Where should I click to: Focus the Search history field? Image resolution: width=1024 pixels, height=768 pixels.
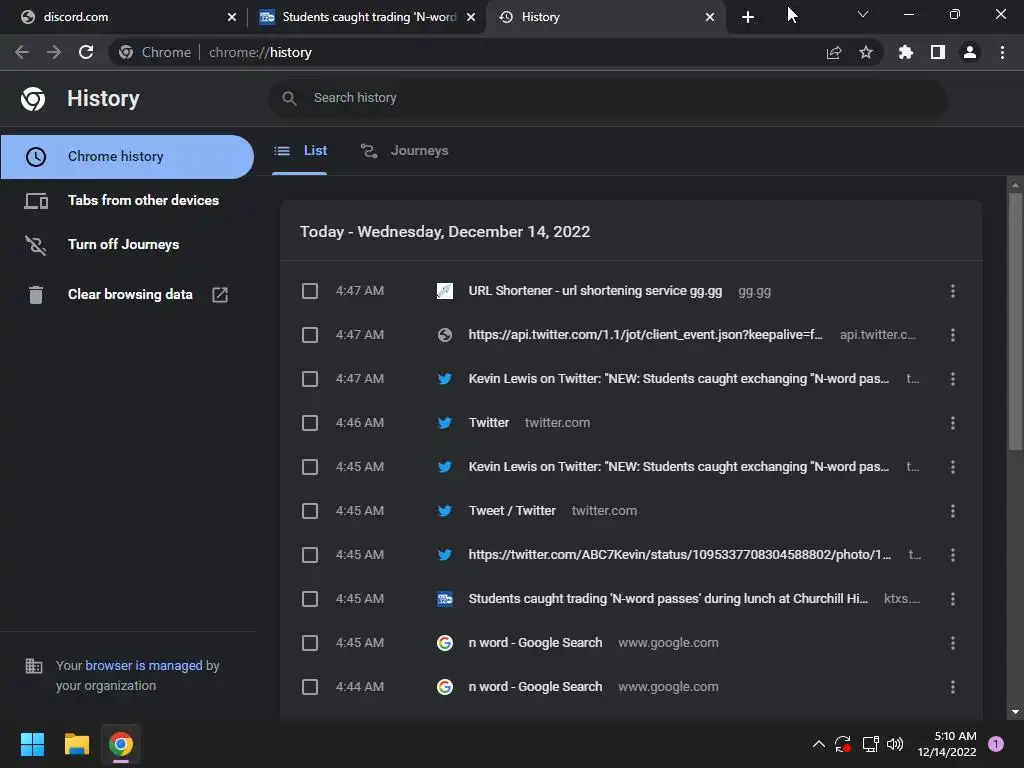click(x=607, y=98)
